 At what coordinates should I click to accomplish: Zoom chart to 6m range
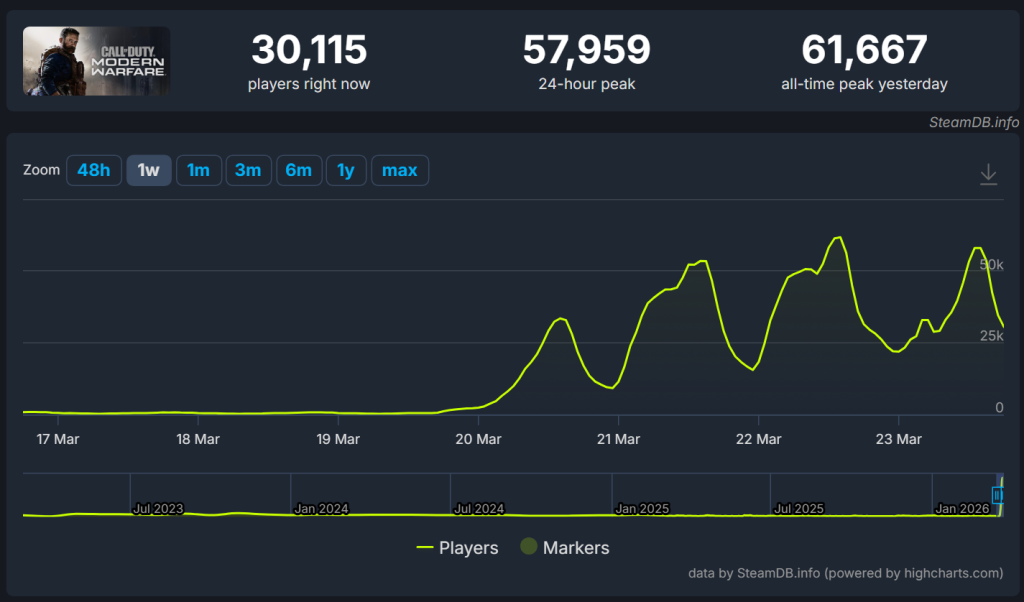coord(298,170)
